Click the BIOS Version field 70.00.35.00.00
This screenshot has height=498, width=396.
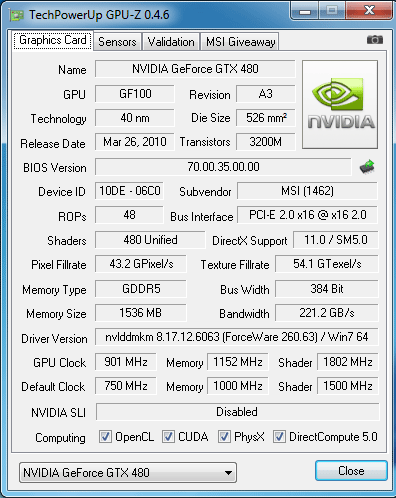point(223,167)
